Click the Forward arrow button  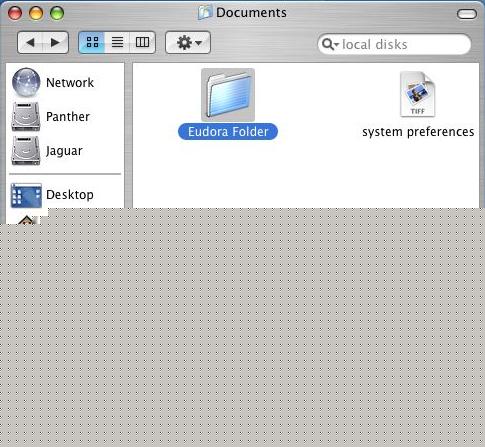tap(55, 42)
